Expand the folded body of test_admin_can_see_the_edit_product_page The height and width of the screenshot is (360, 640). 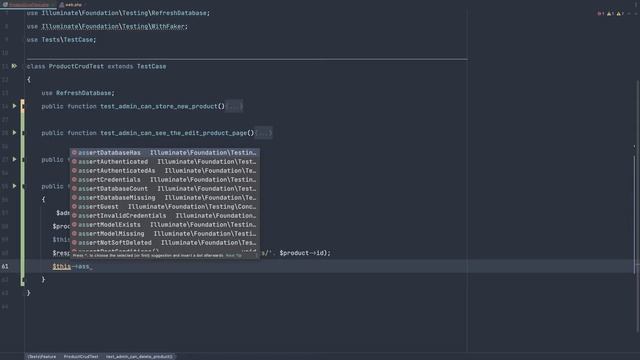click(x=264, y=133)
